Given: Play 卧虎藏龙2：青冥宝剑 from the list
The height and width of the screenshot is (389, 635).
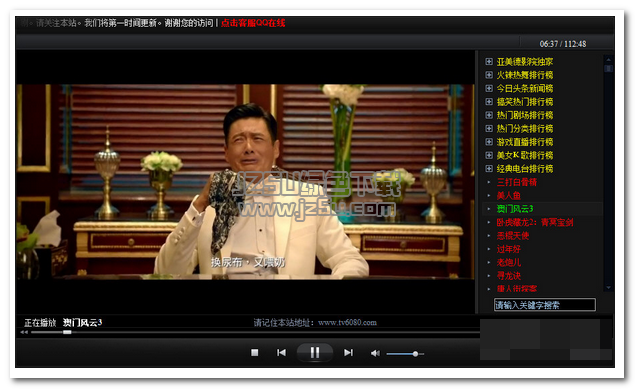Looking at the screenshot, I should pos(535,222).
